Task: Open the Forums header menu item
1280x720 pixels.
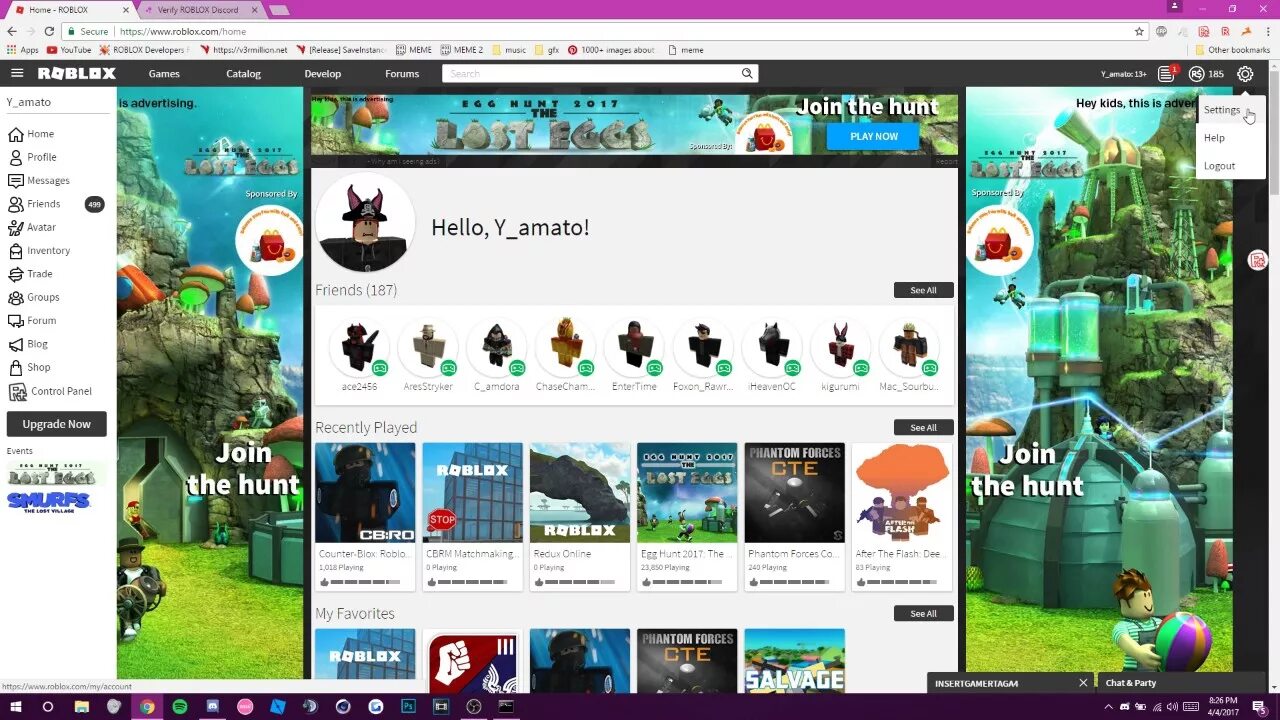Action: (402, 74)
